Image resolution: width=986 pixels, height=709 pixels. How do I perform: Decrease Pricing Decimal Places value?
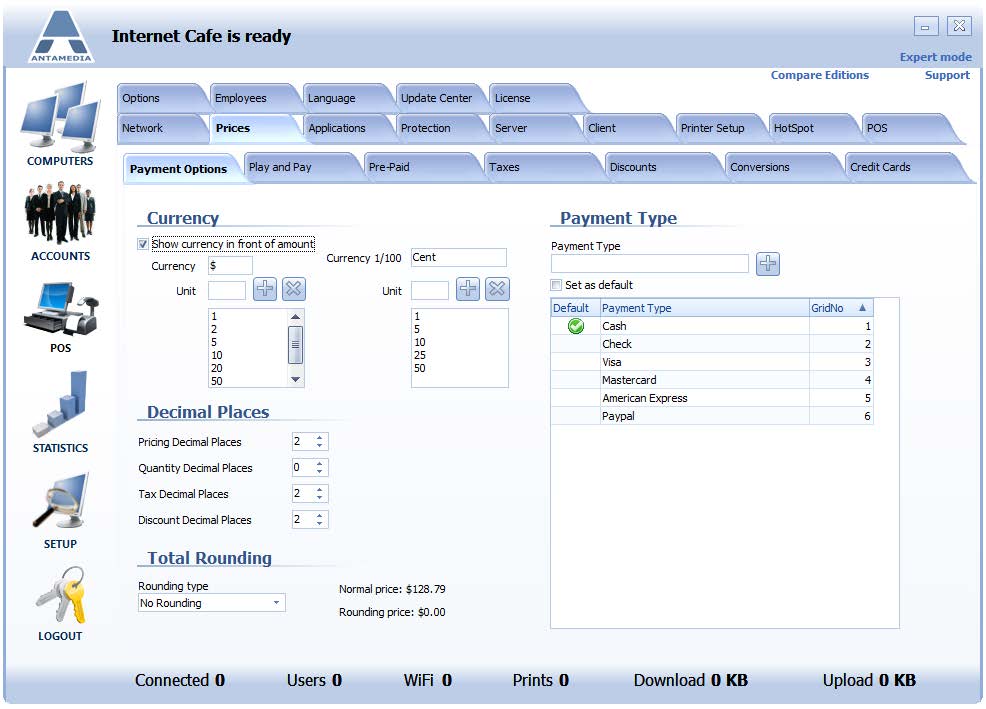click(319, 446)
